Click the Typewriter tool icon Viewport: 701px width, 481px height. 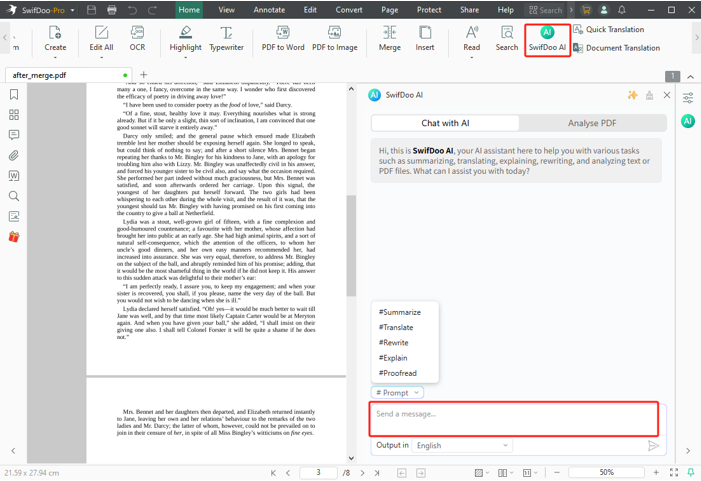coord(226,39)
